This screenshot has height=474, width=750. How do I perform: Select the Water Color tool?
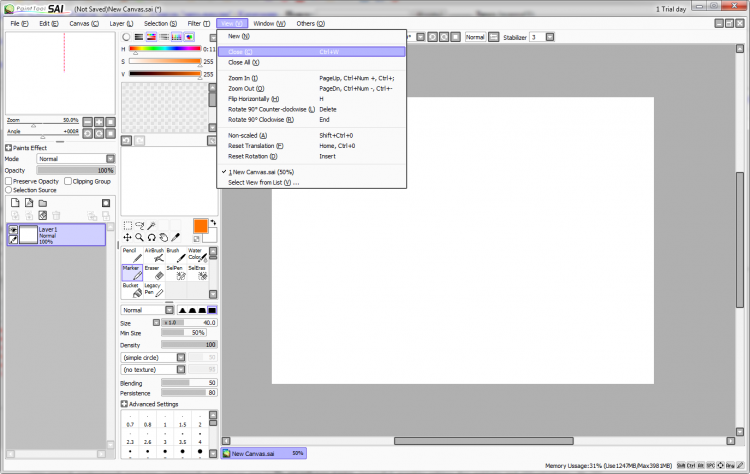click(197, 255)
